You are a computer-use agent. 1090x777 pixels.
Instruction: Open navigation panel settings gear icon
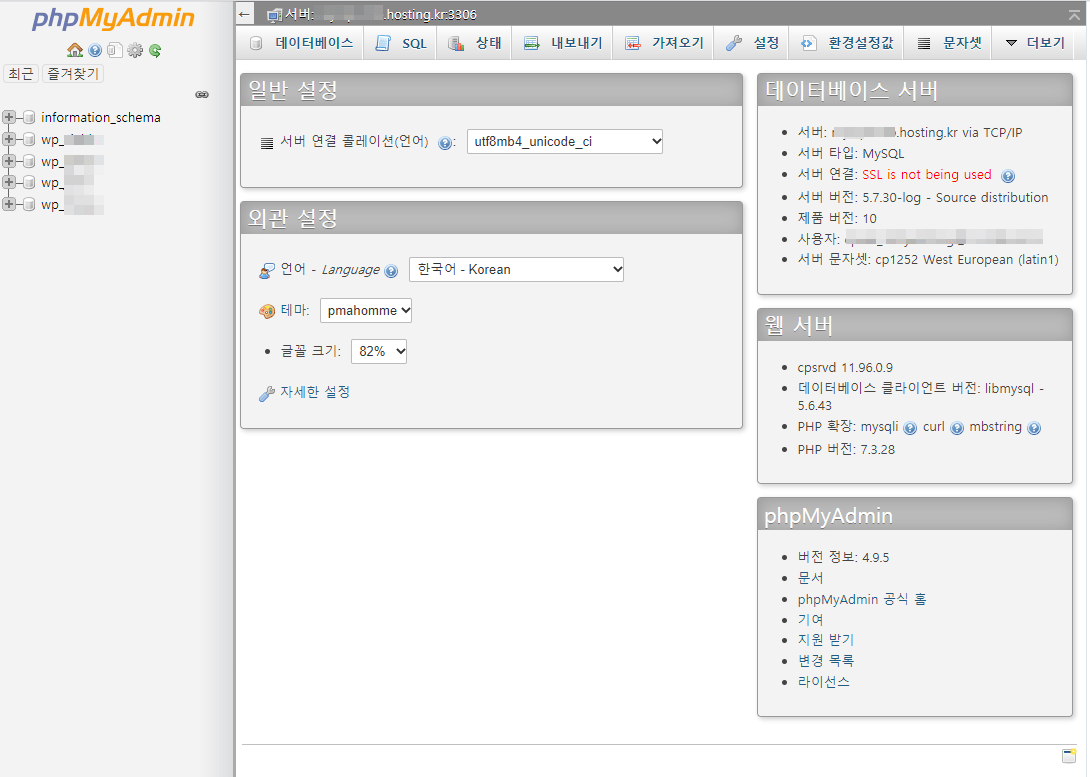pos(135,50)
